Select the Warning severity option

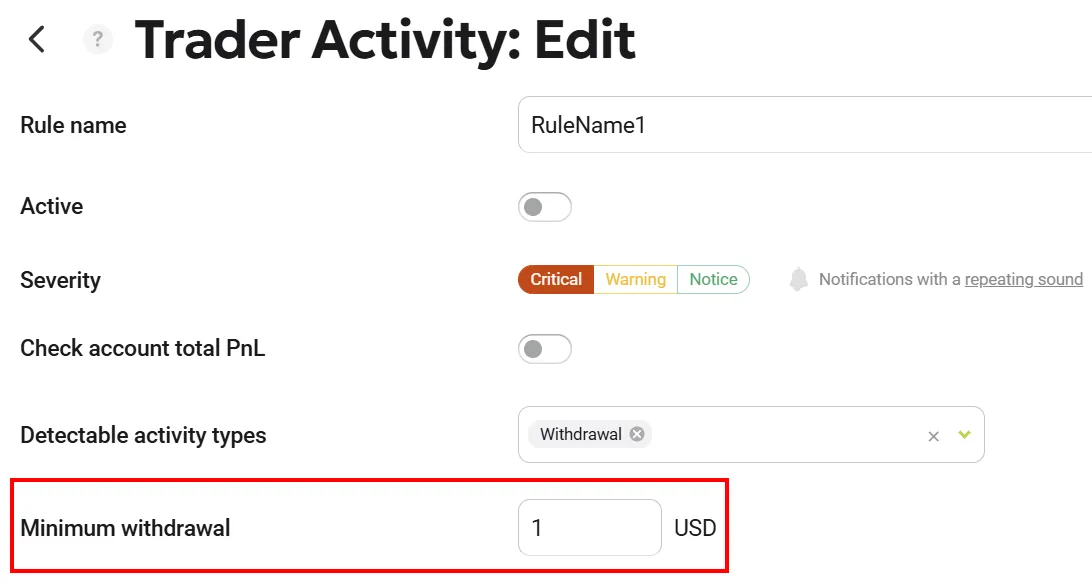click(x=635, y=280)
